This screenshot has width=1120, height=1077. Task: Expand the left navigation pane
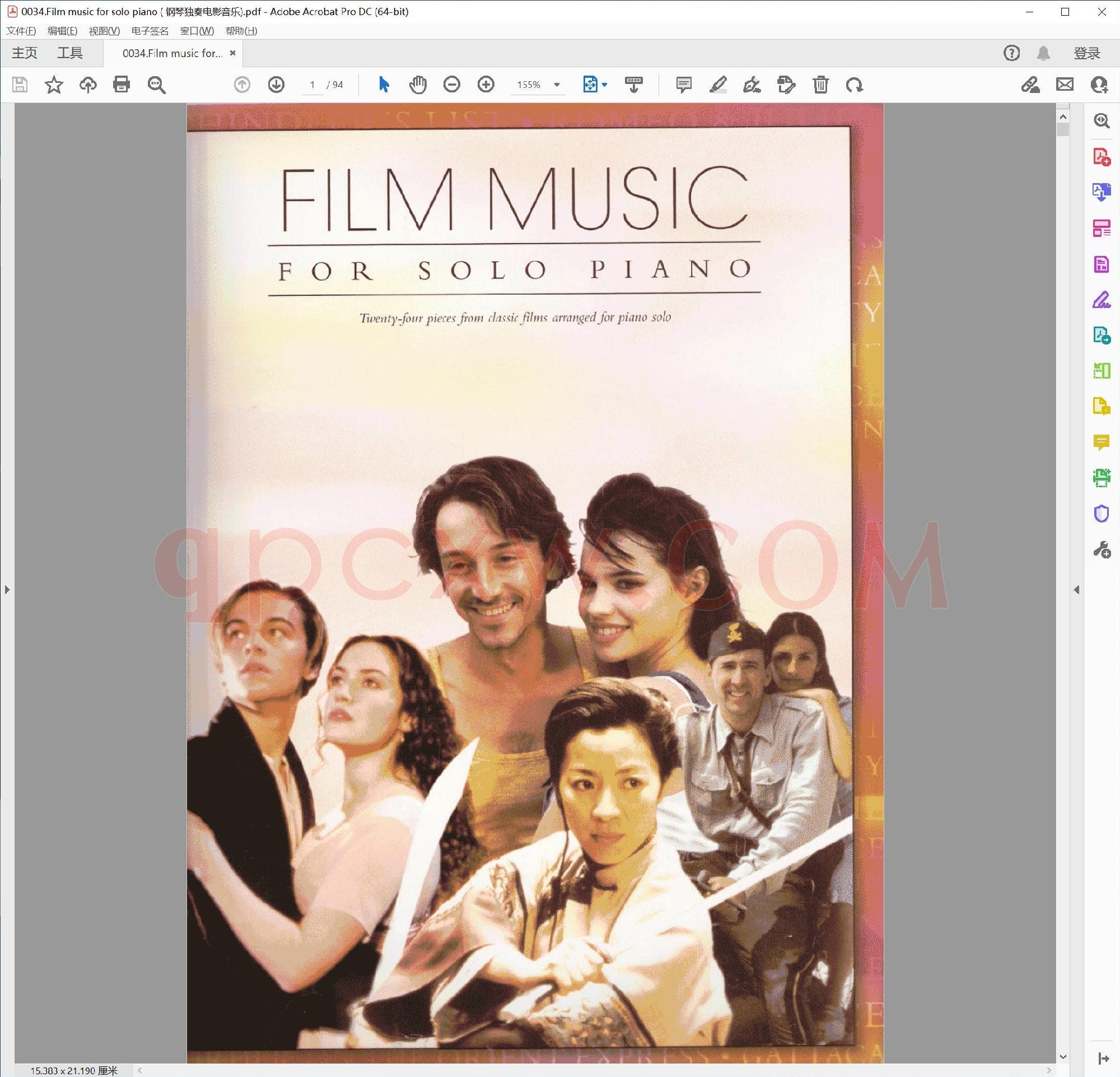(x=7, y=589)
